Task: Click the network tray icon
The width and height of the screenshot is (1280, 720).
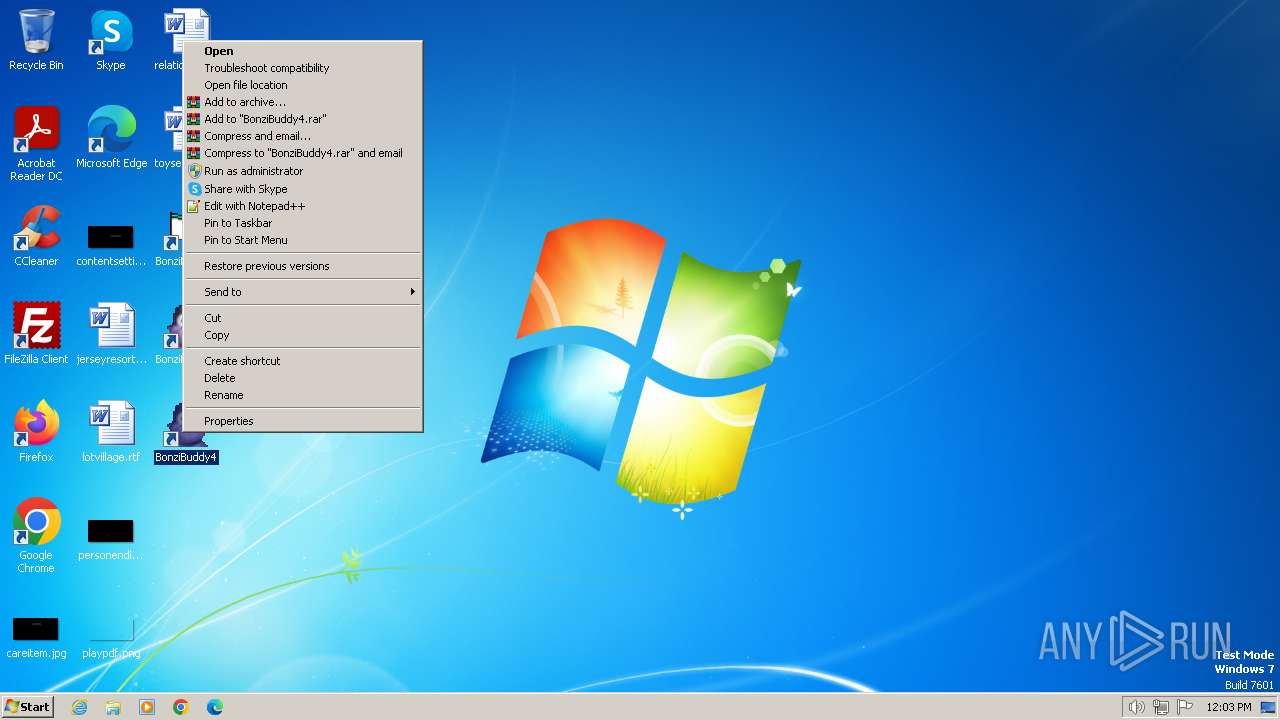Action: point(1161,707)
